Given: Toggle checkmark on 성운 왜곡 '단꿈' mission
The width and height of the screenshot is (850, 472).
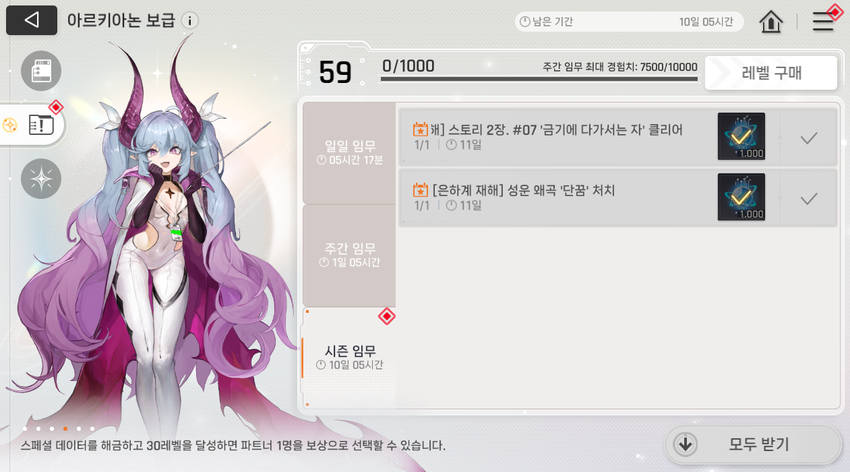Looking at the screenshot, I should click(x=809, y=199).
